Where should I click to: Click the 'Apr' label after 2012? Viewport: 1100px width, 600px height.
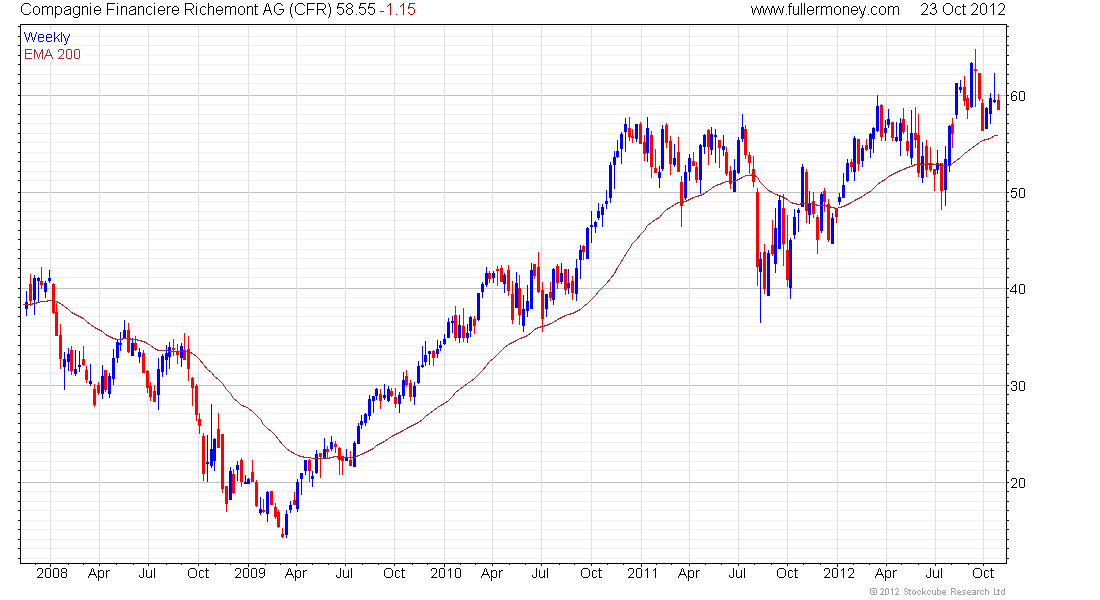[x=886, y=574]
